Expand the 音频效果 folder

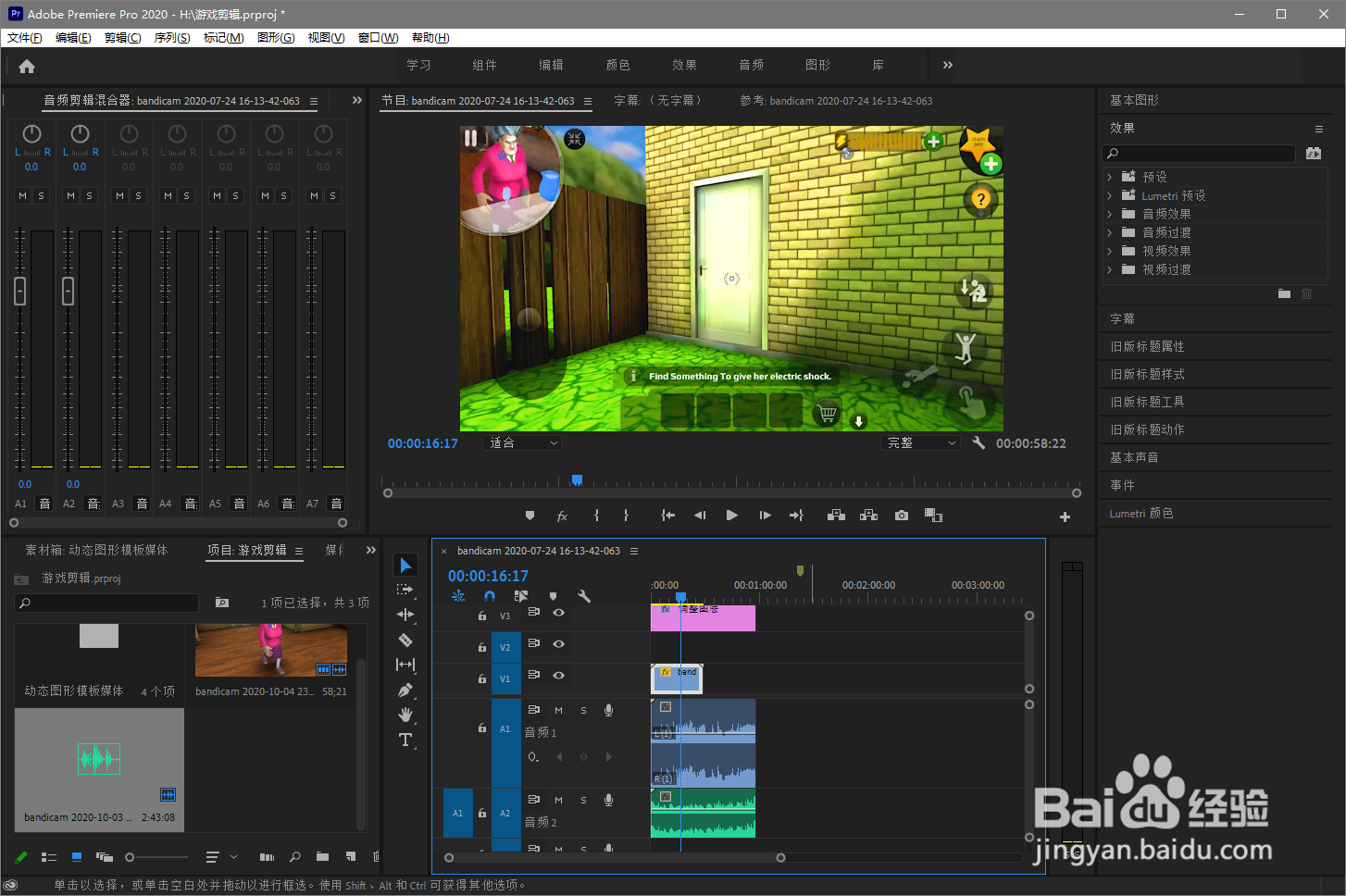point(1110,214)
